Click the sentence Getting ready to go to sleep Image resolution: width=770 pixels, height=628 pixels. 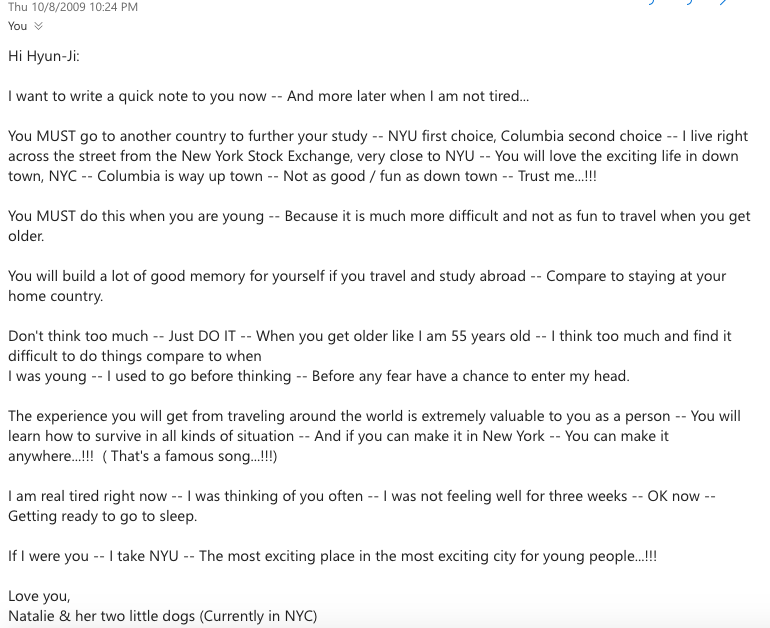(x=103, y=517)
